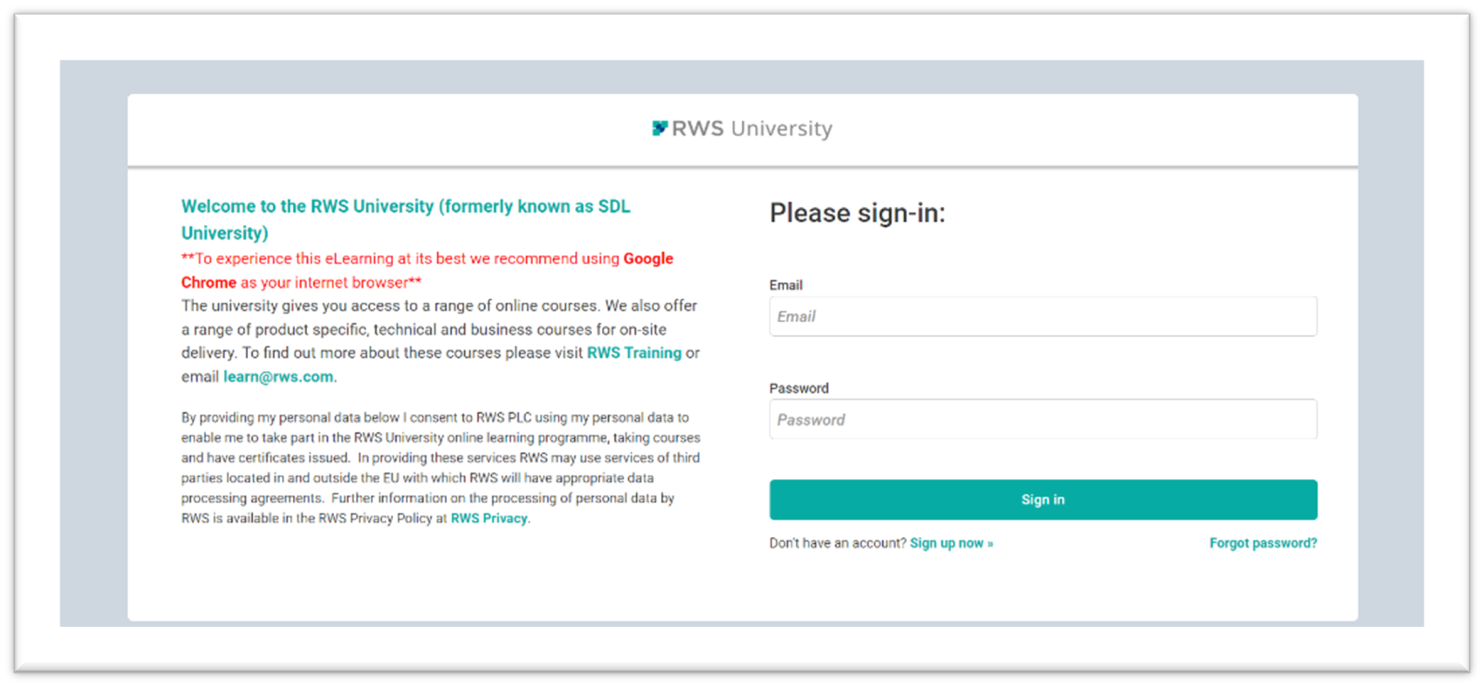Click the personal data consent paragraph
This screenshot has height=687, width=1484.
click(440, 468)
